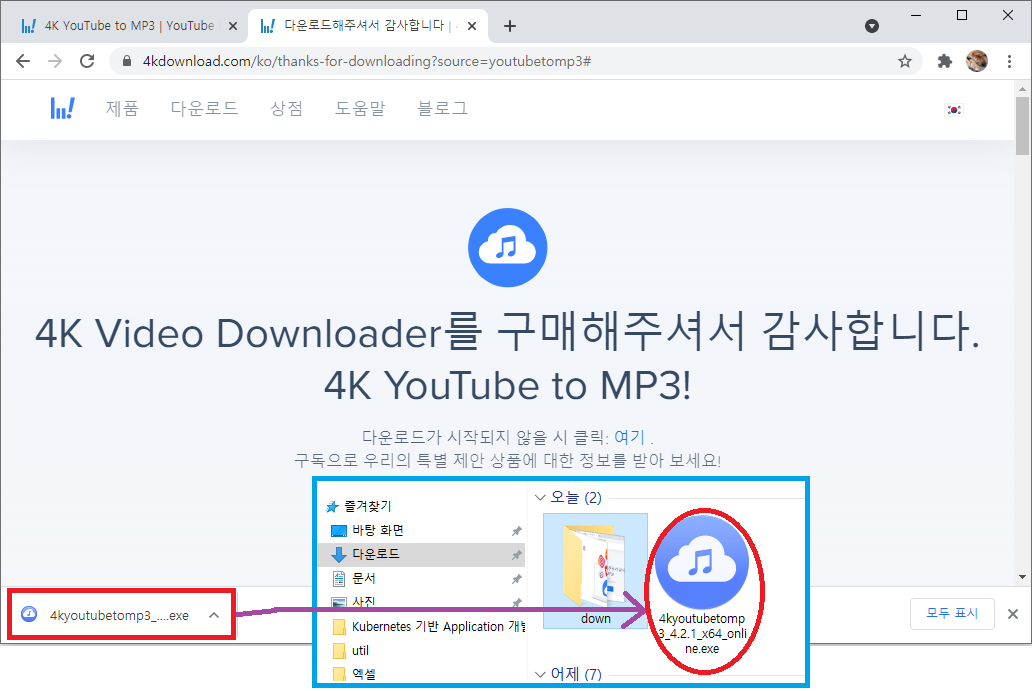1032x691 pixels.
Task: Click the page vertical scrollbar thumb
Action: coord(1022,126)
